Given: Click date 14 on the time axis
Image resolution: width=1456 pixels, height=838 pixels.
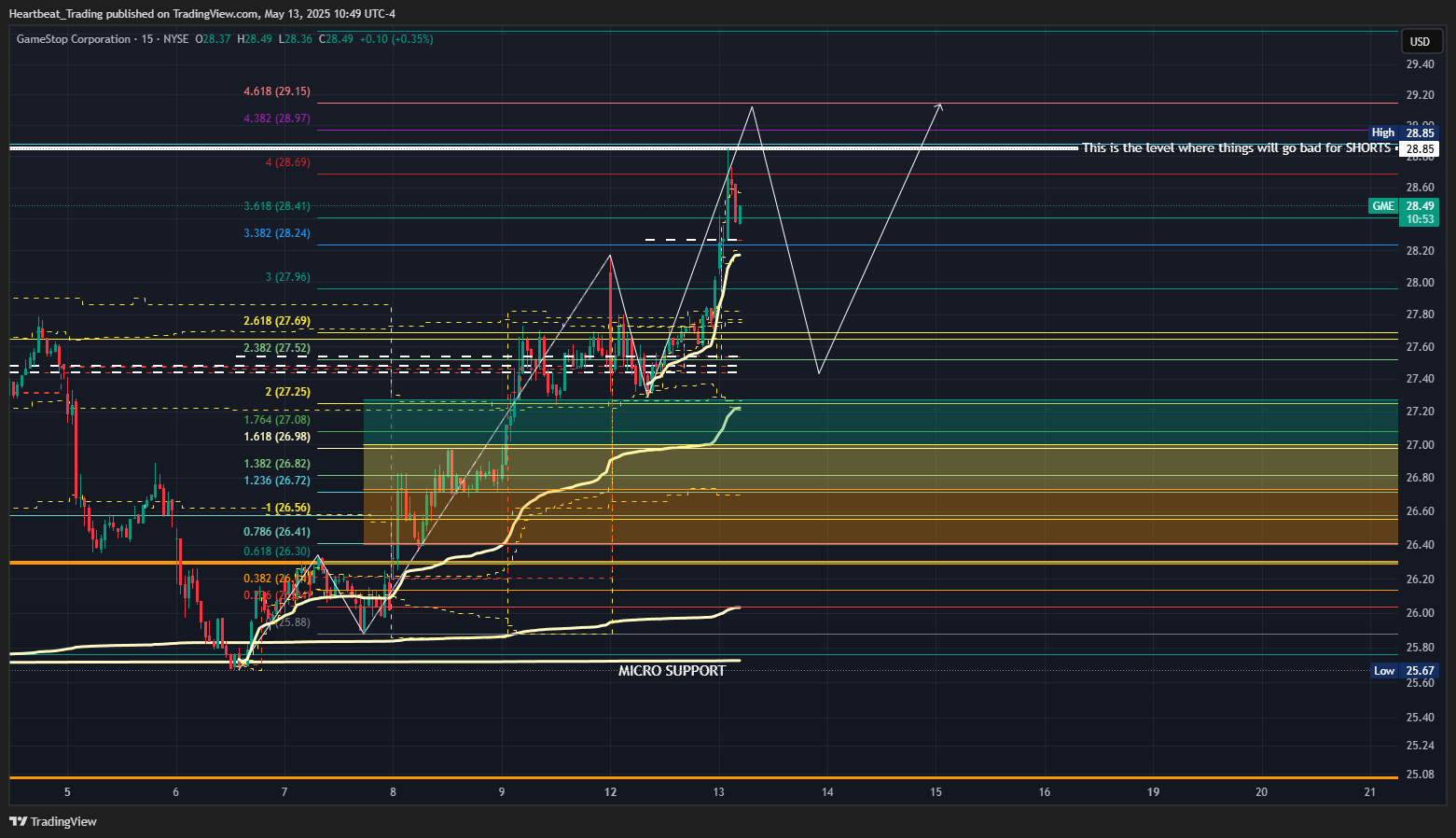Looking at the screenshot, I should click(827, 792).
